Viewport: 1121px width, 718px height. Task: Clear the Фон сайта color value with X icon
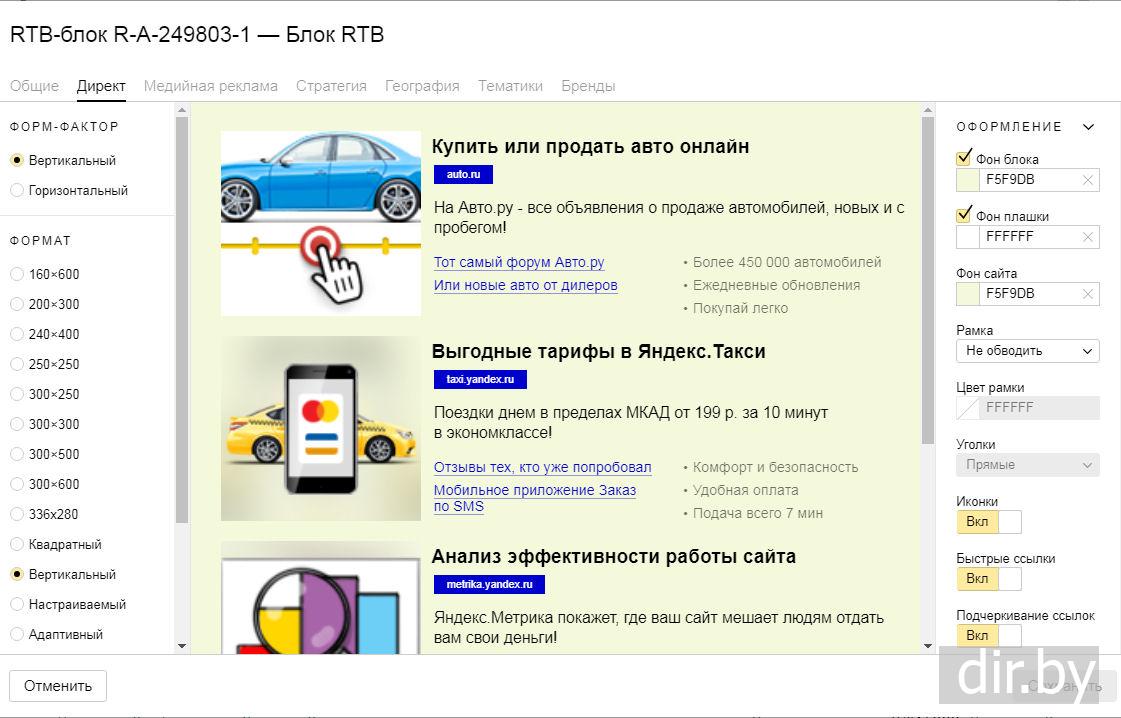1088,294
